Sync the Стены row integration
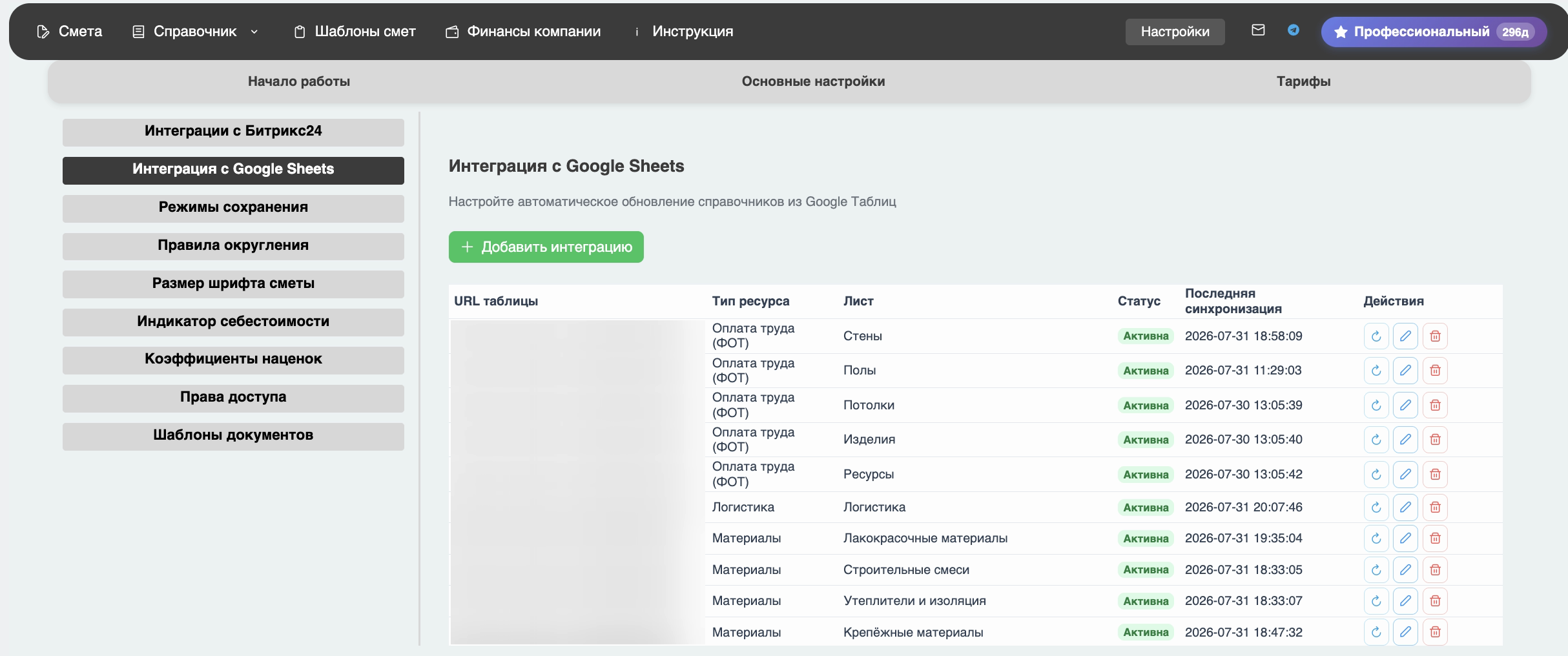Image resolution: width=1568 pixels, height=656 pixels. 1376,336
